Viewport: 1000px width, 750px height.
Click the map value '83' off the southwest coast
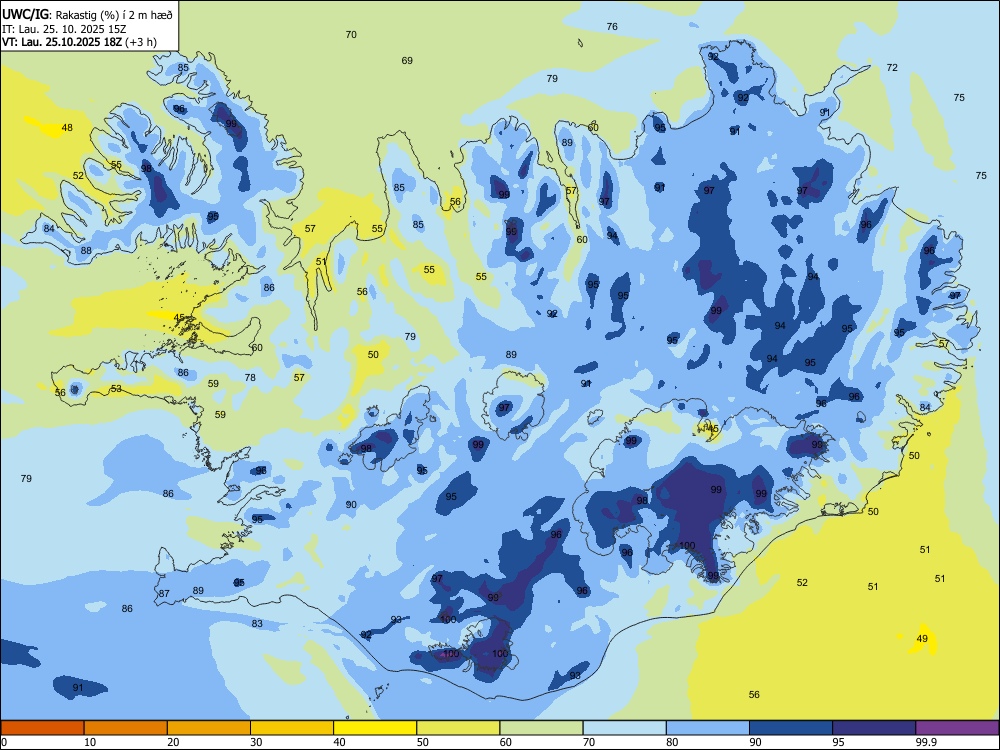(257, 624)
